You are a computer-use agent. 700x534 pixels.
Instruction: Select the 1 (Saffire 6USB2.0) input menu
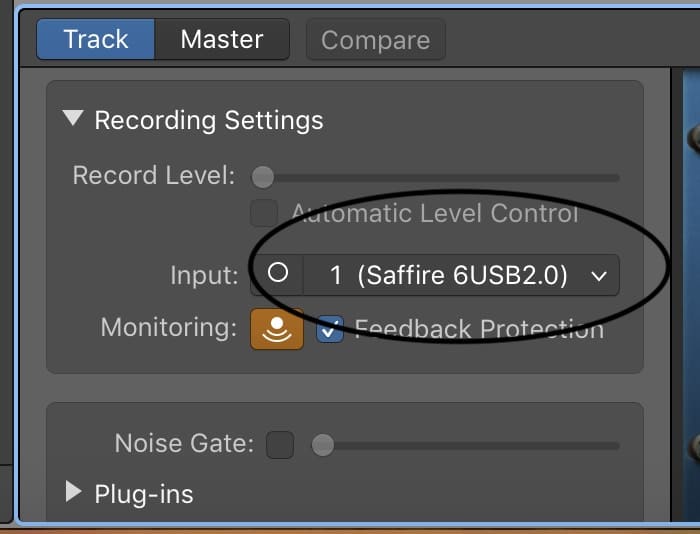tap(461, 275)
